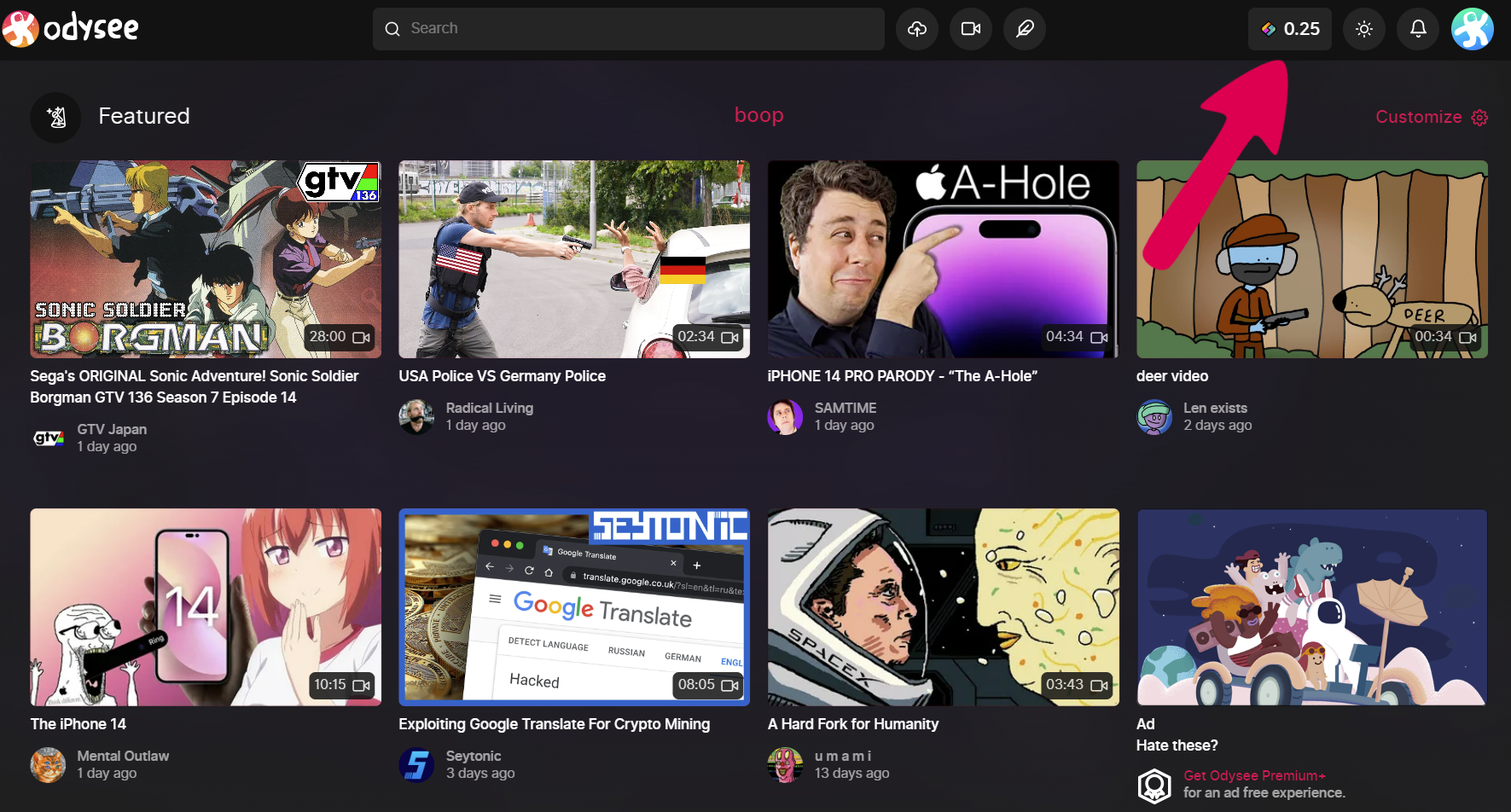Viewport: 1511px width, 812px height.
Task: Click the magnifier icon in search bar
Action: coord(392,29)
